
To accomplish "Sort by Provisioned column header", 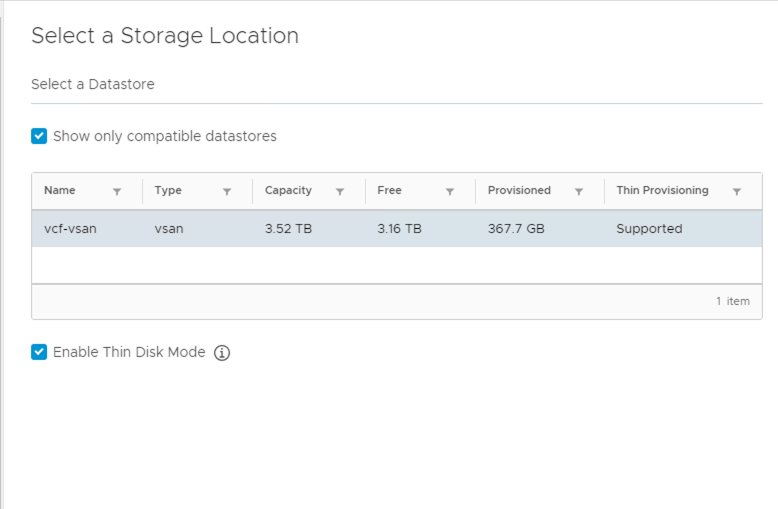I will pos(519,190).
